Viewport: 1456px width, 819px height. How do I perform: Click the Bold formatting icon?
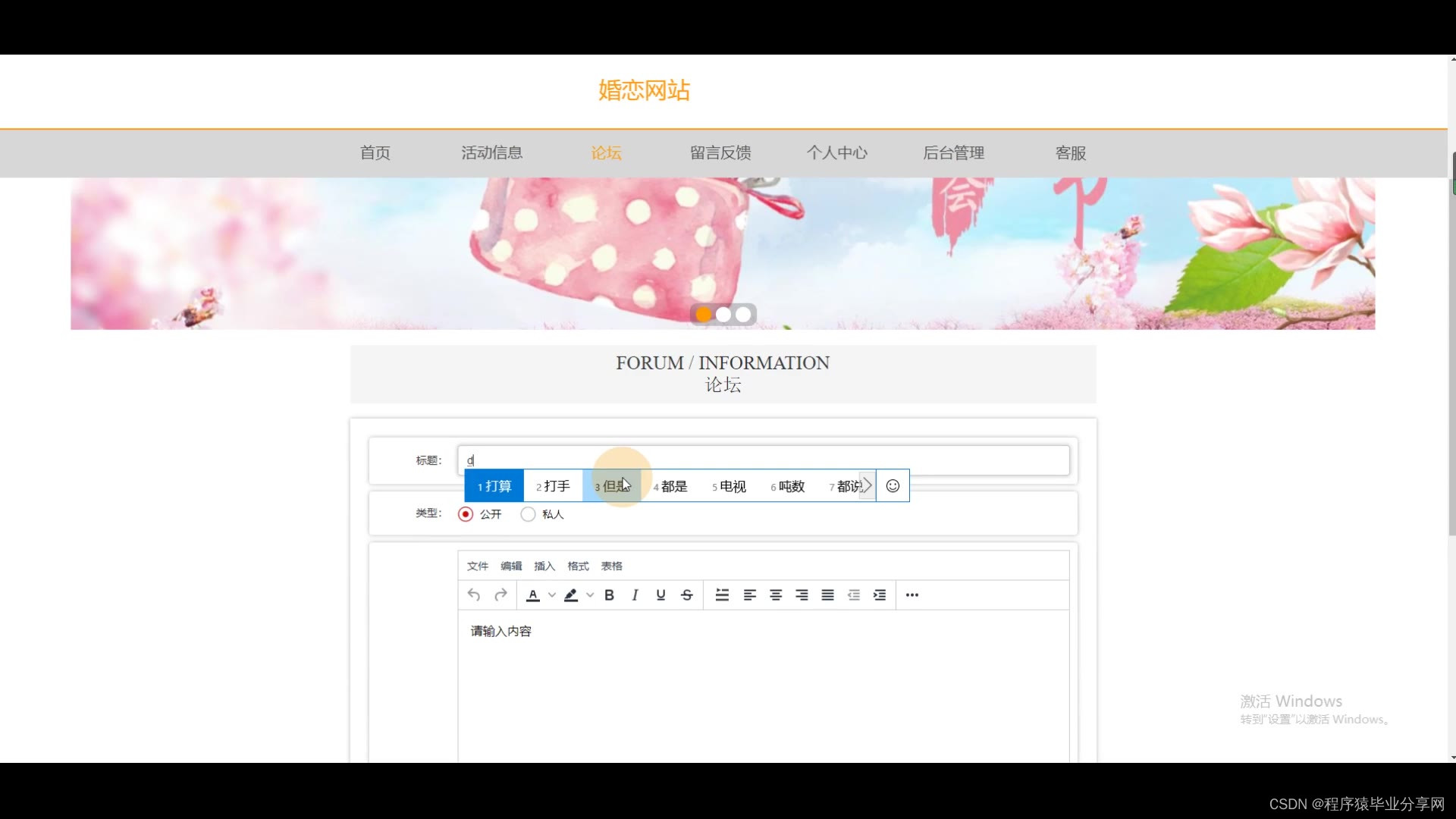coord(609,595)
